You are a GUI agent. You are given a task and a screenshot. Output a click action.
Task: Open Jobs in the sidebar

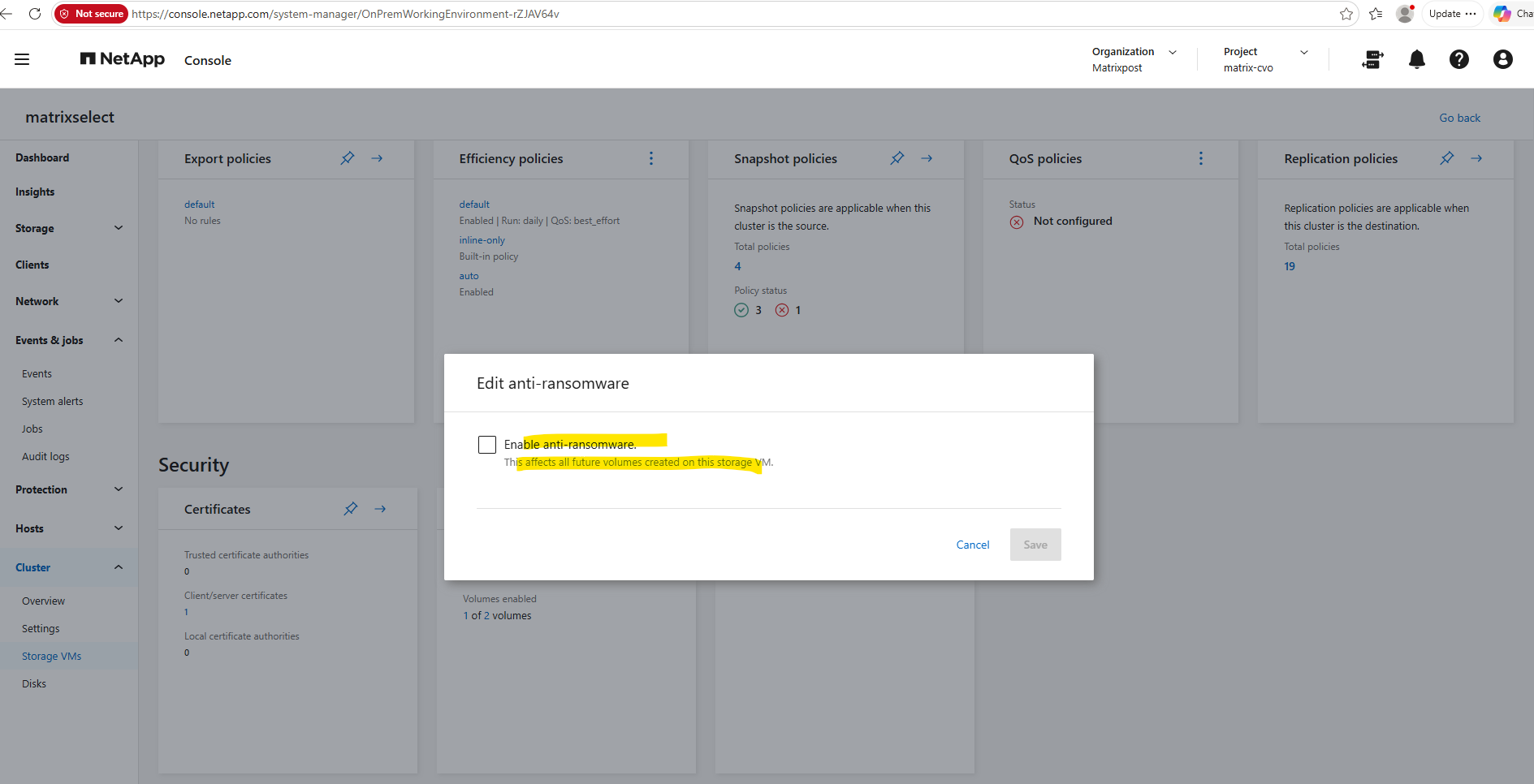click(x=32, y=429)
